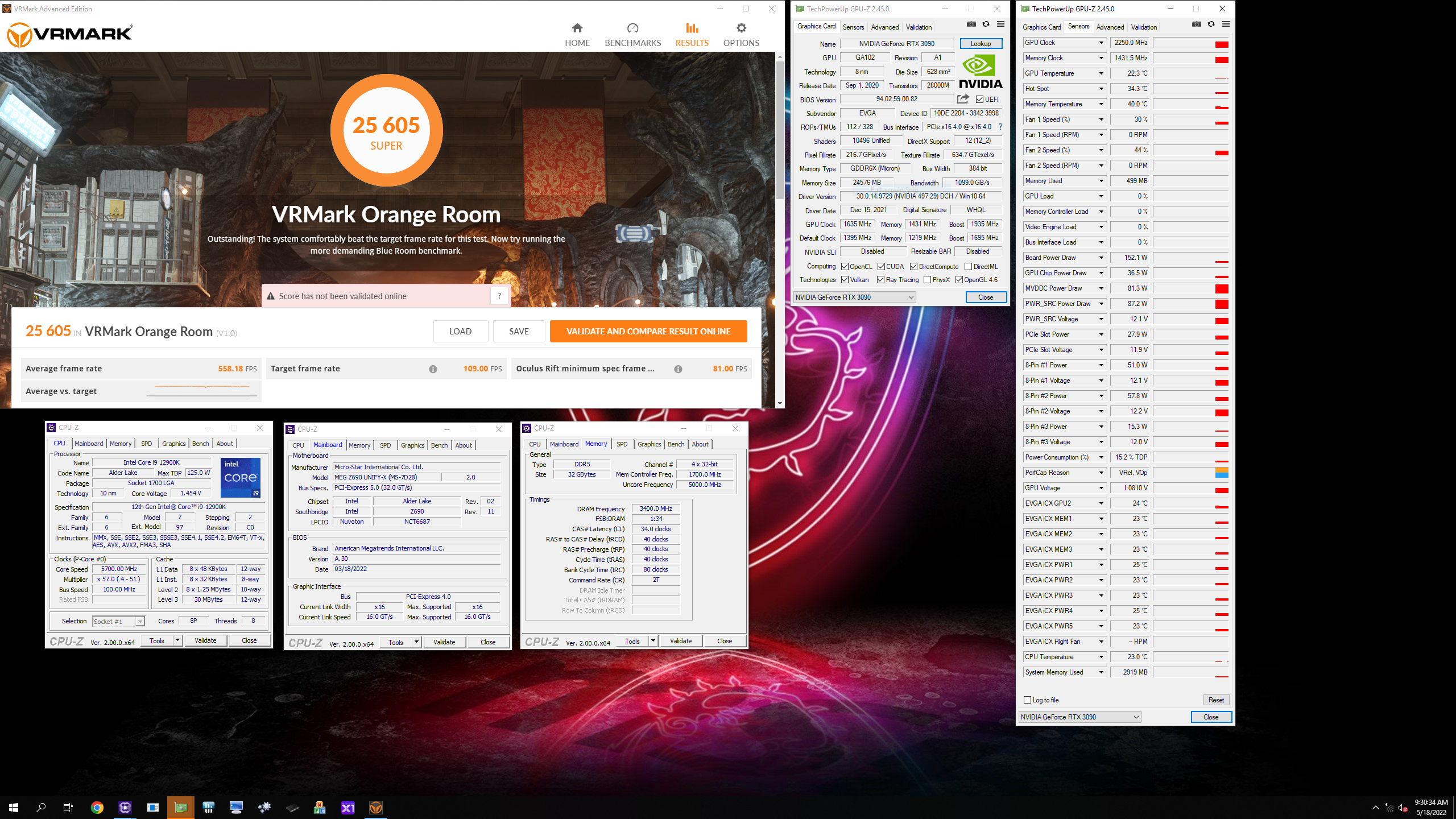1456x819 pixels.
Task: Click validation help question mark button
Action: pos(499,296)
